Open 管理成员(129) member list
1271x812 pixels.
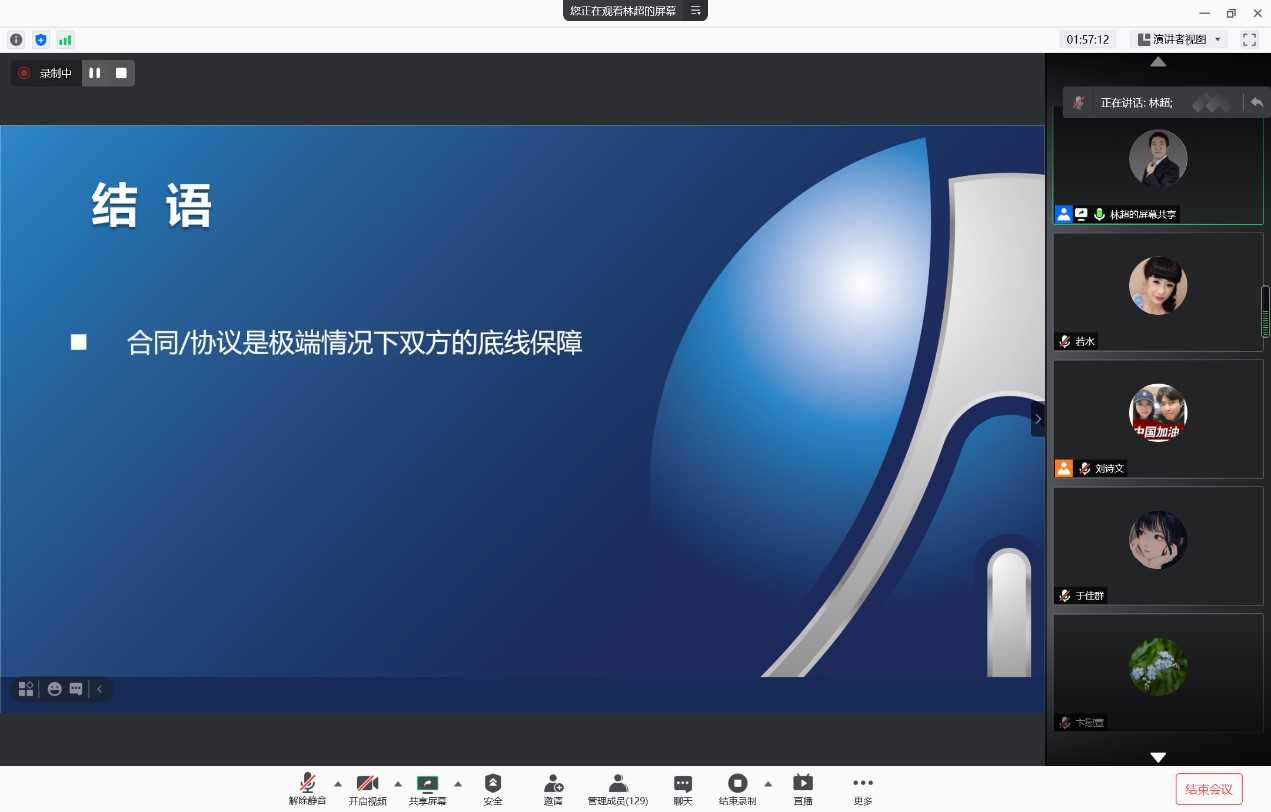(x=617, y=788)
